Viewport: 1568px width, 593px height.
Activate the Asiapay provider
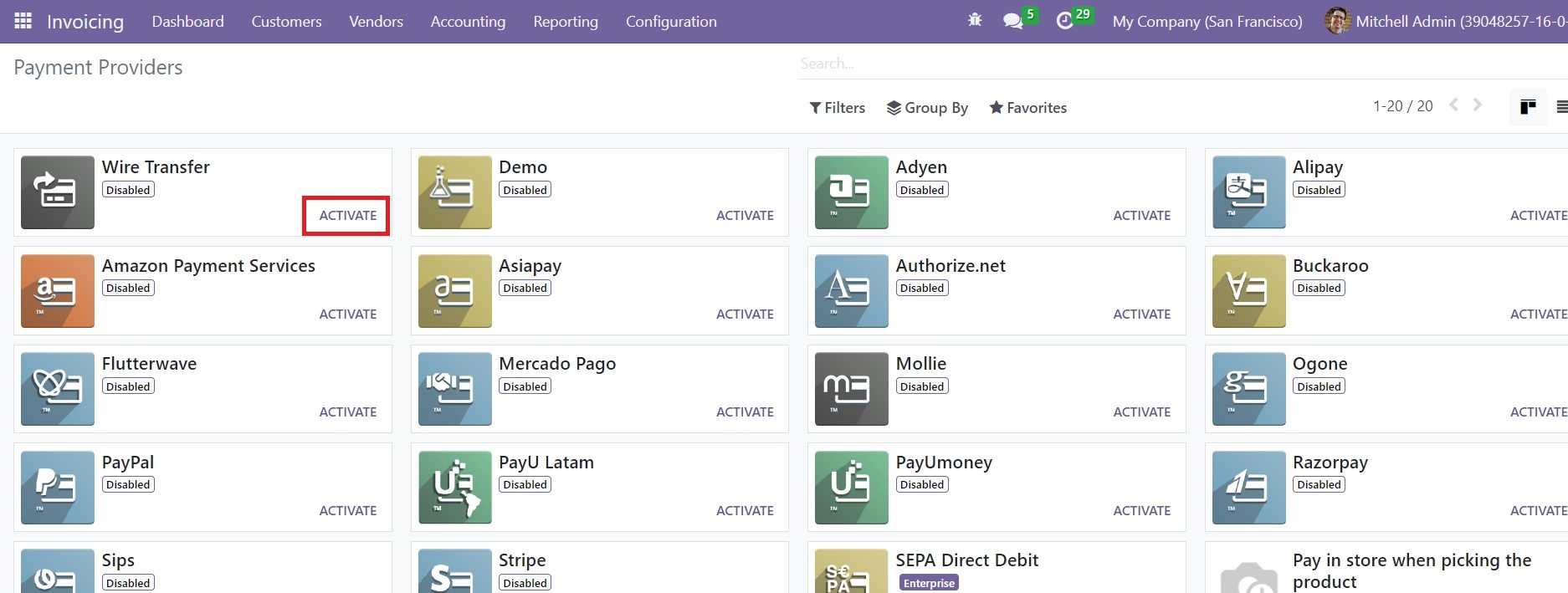click(x=745, y=314)
